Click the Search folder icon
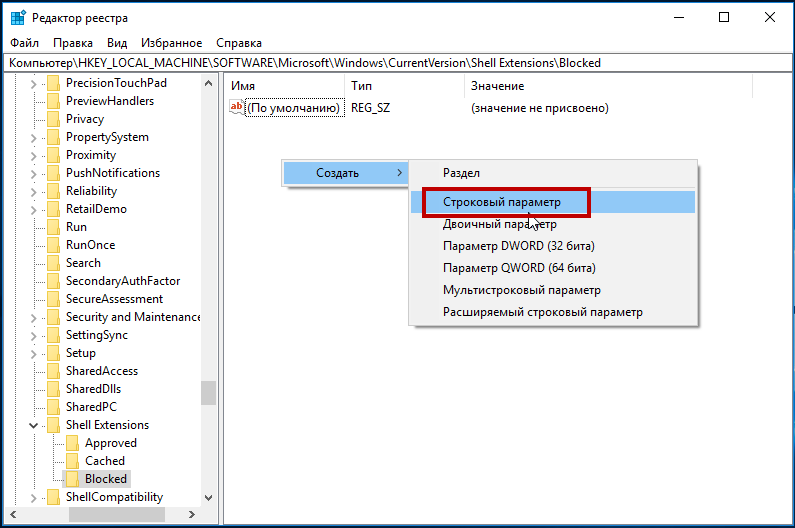795x528 pixels. pyautogui.click(x=53, y=263)
